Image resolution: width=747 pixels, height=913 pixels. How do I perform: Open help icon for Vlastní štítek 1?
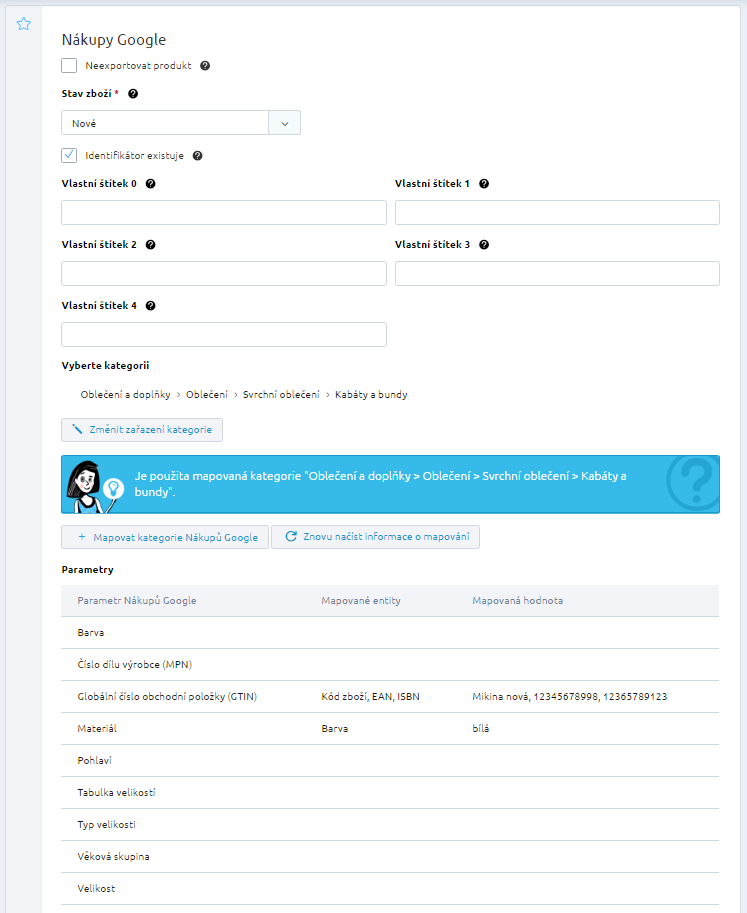pos(484,183)
